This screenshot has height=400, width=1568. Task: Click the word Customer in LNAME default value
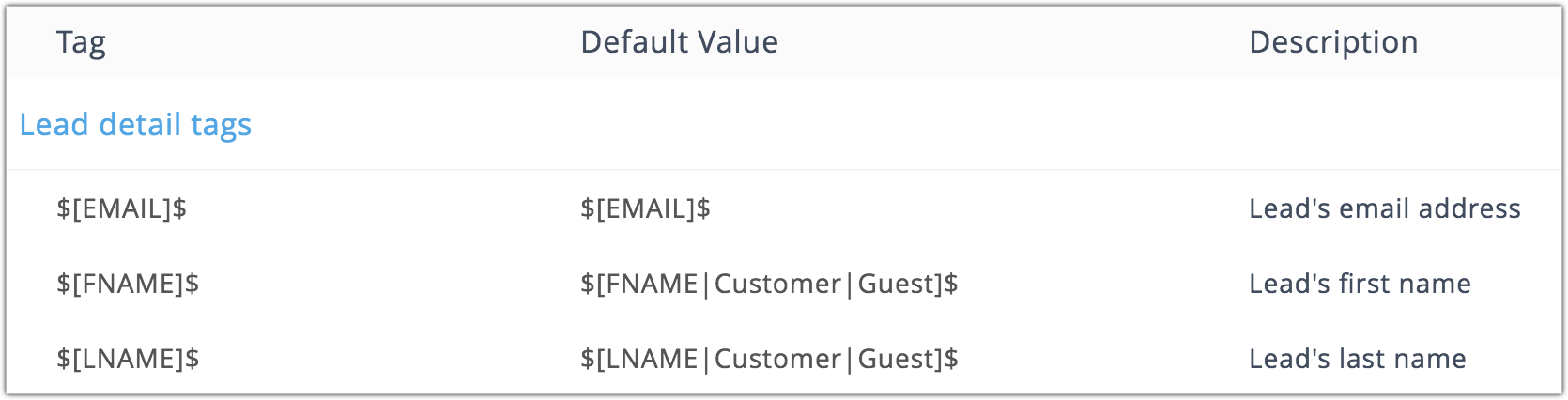777,359
